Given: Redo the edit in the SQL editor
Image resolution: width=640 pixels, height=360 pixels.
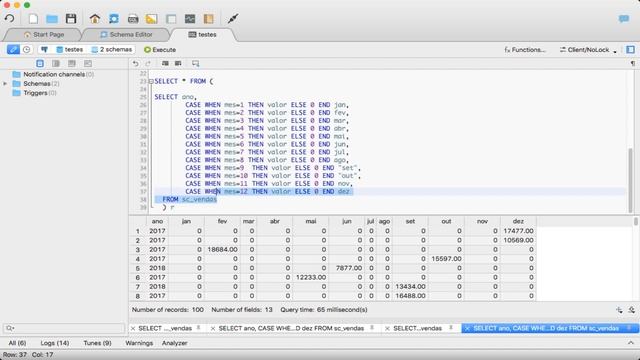Looking at the screenshot, I should (148, 63).
